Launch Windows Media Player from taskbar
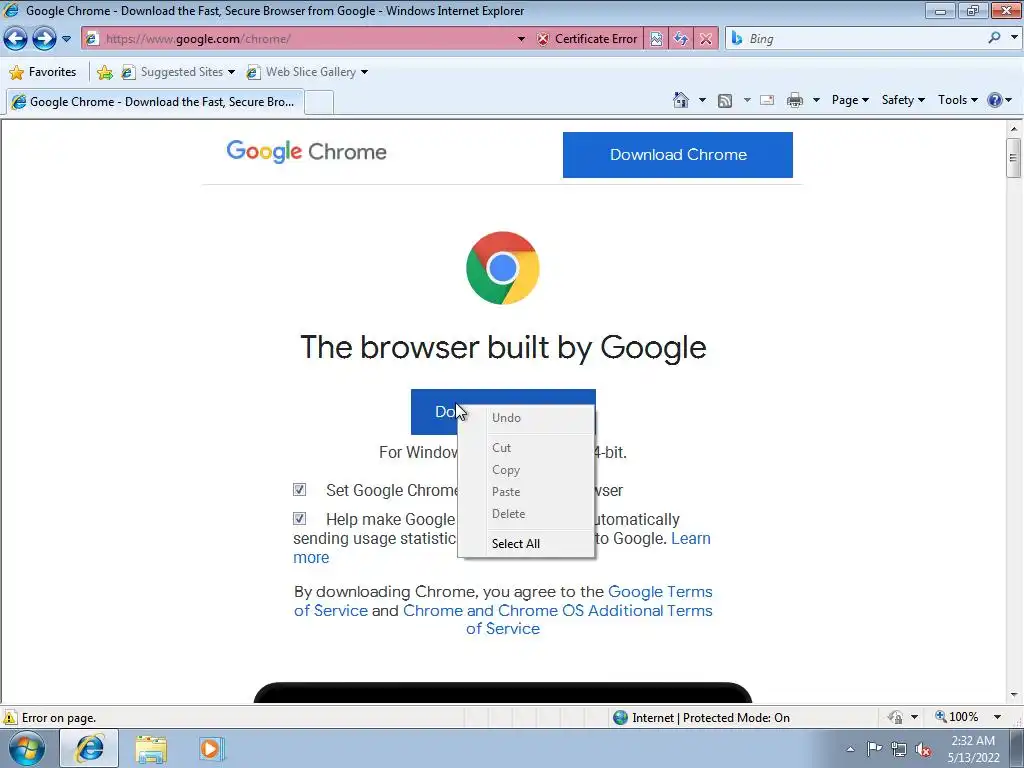 211,748
